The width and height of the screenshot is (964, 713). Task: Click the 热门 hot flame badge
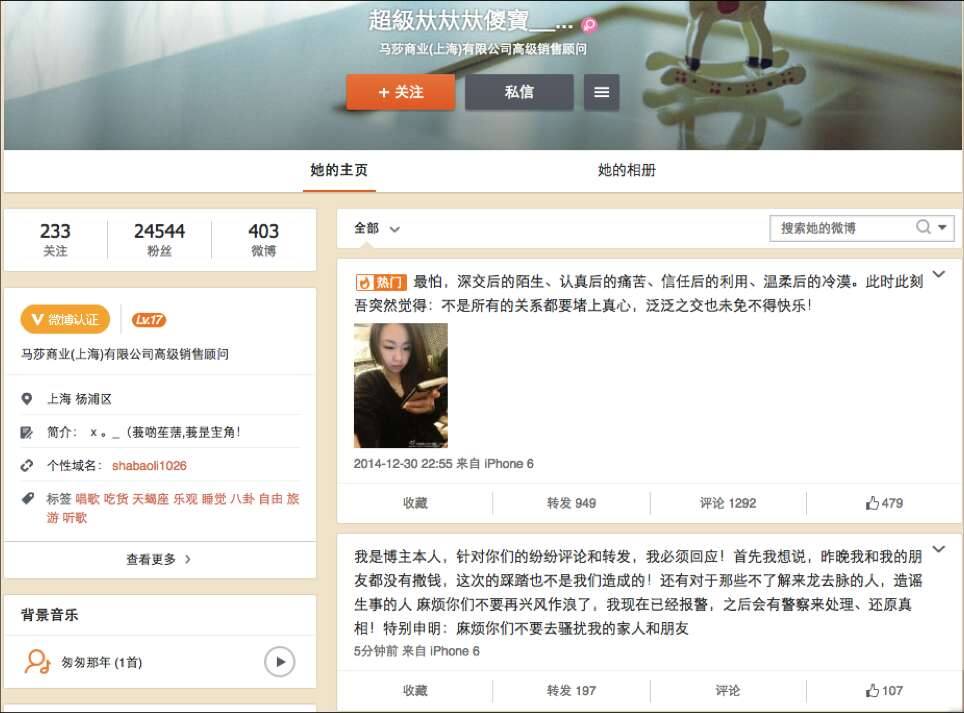pyautogui.click(x=381, y=282)
